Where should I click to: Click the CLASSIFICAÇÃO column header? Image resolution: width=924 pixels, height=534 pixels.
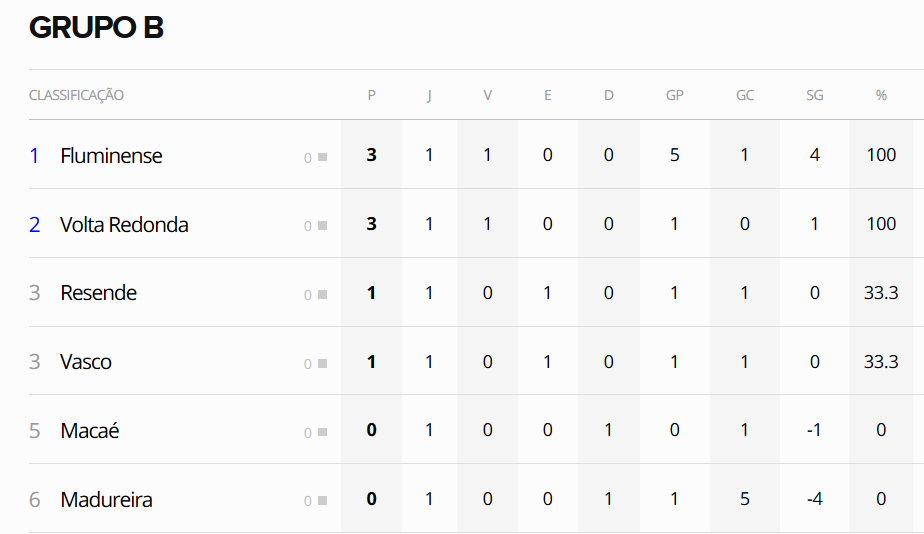[x=76, y=96]
